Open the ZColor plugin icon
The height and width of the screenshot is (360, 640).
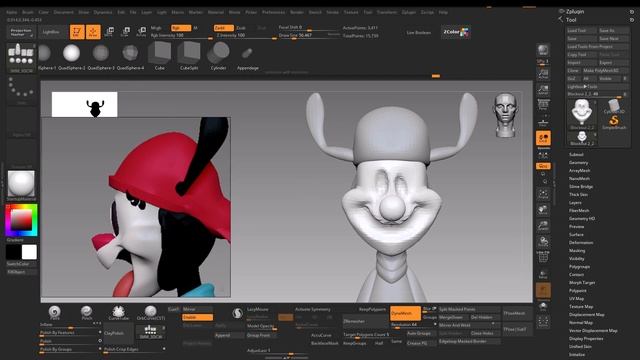pyautogui.click(x=456, y=32)
